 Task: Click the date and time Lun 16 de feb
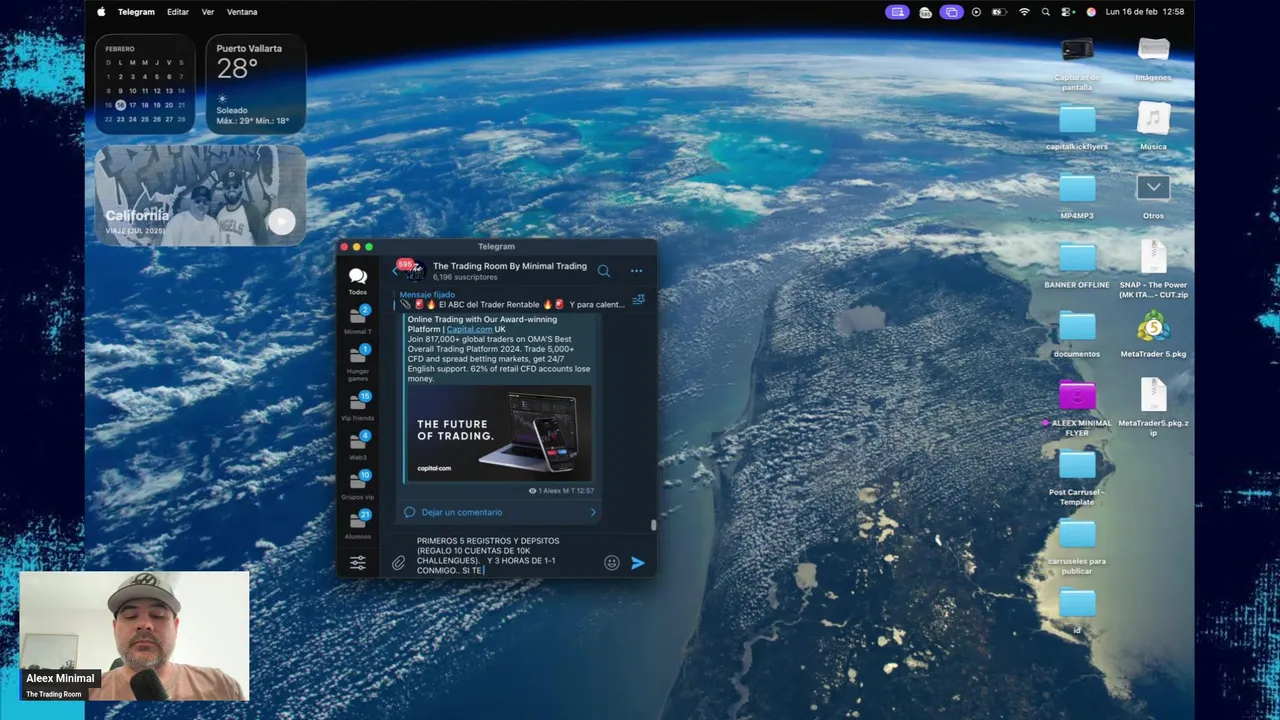[1144, 12]
